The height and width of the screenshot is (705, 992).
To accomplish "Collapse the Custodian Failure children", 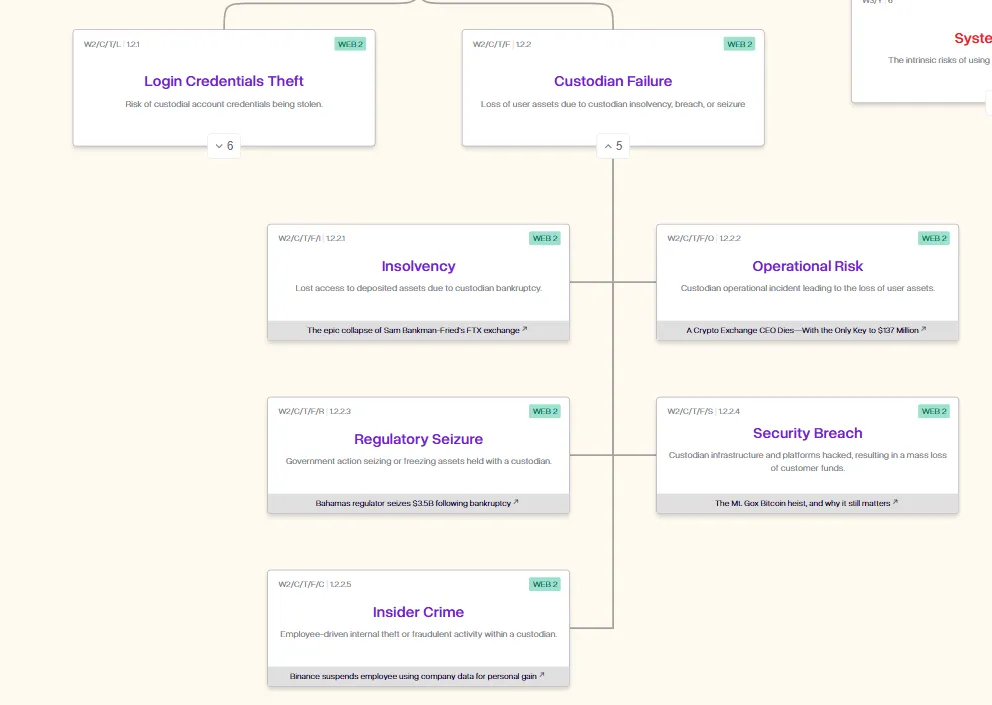I will [613, 146].
